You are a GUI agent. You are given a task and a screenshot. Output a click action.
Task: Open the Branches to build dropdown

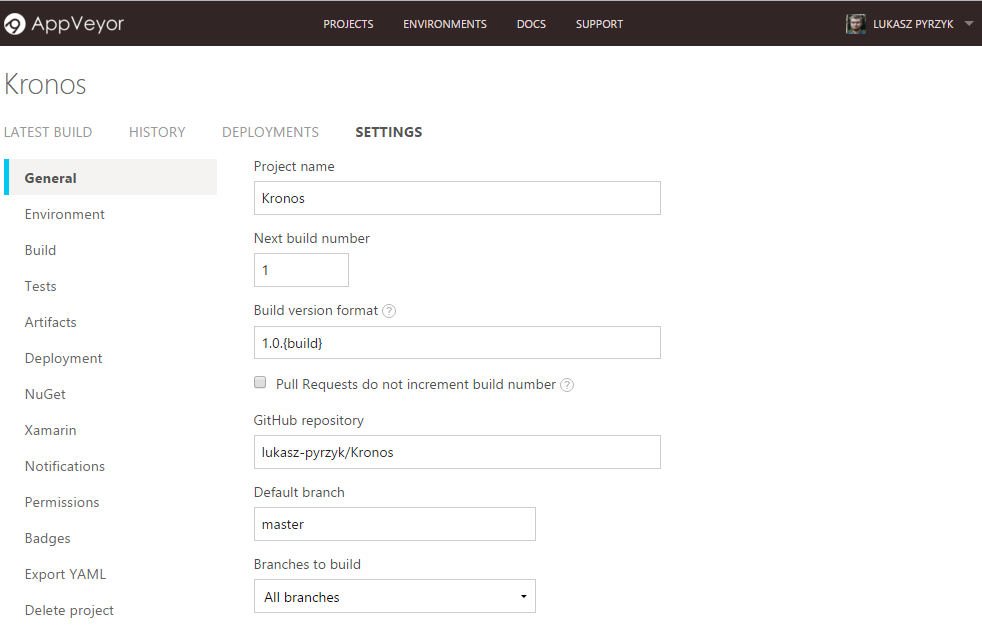point(395,597)
